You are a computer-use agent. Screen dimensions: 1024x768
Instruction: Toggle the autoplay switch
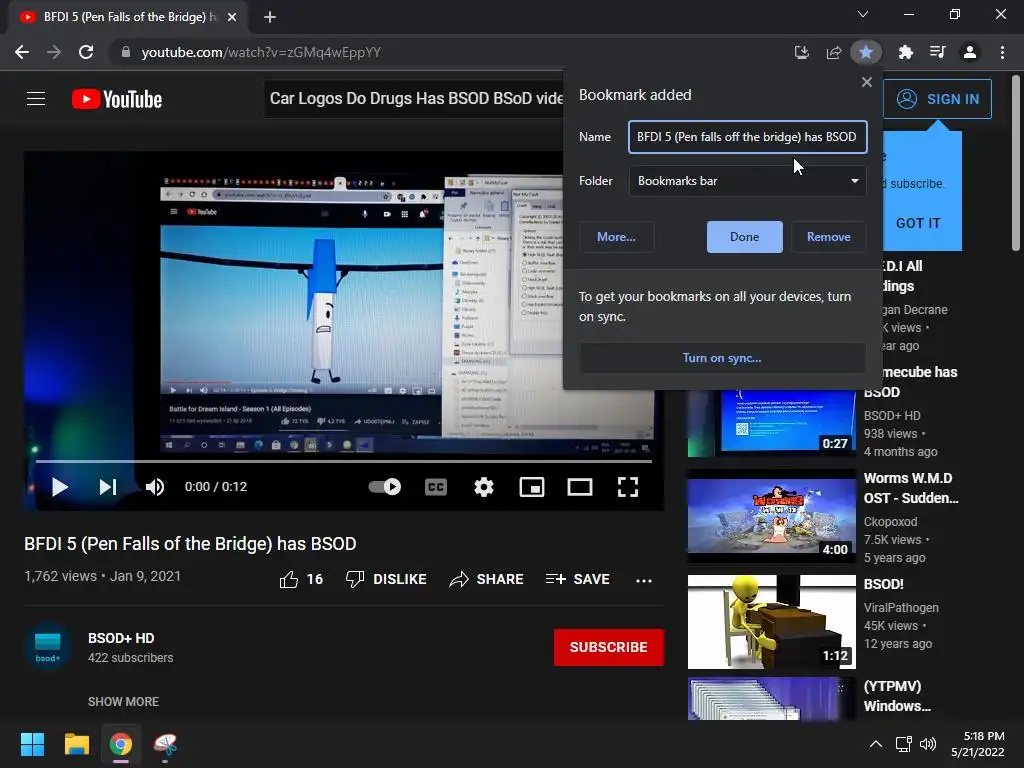[385, 487]
